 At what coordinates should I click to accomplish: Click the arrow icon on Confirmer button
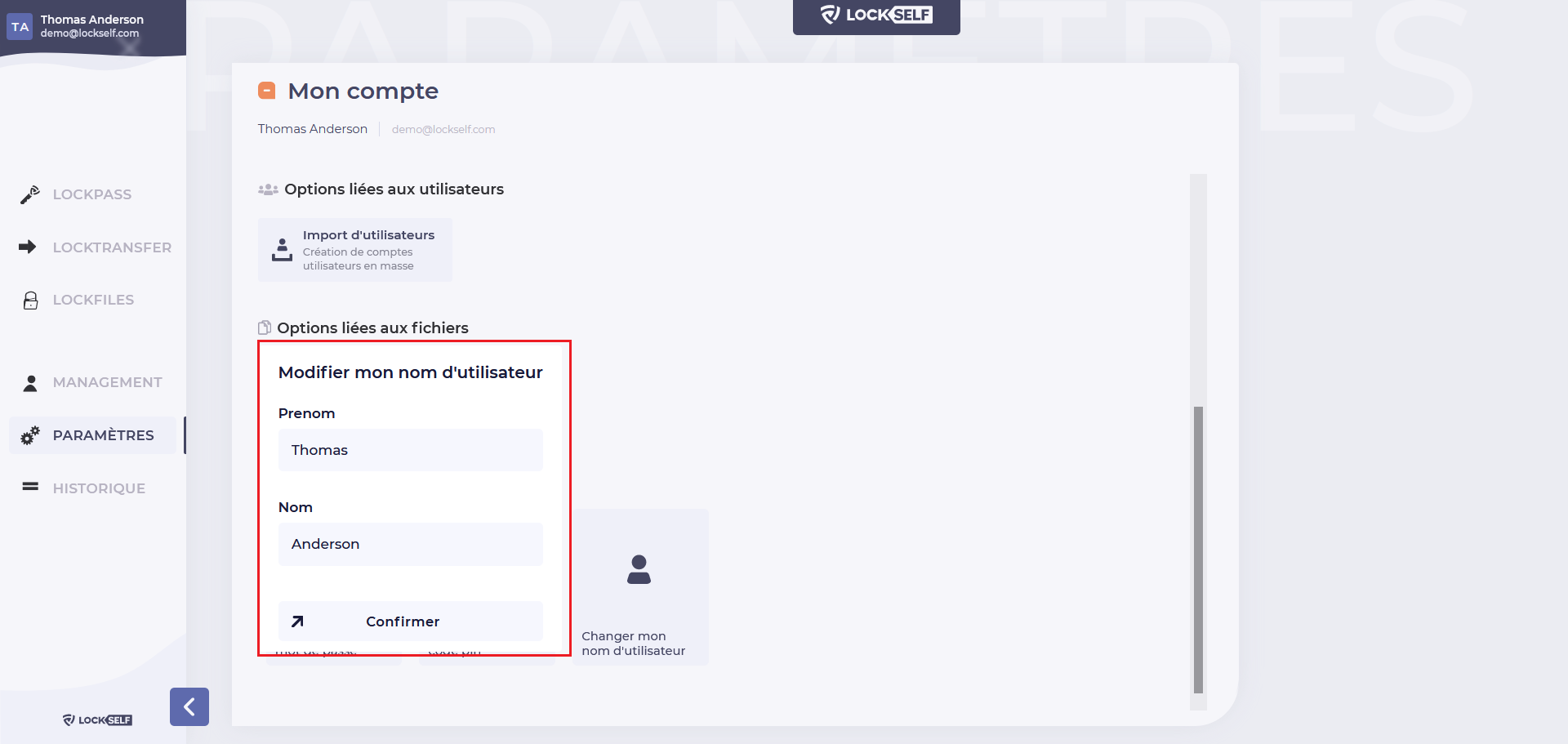(298, 621)
